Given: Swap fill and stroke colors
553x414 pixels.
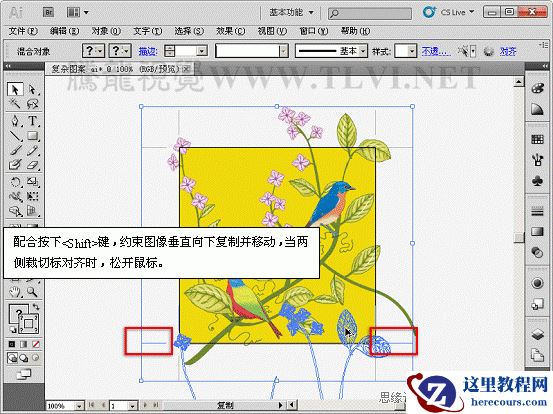Looking at the screenshot, I should pyautogui.click(x=36, y=306).
